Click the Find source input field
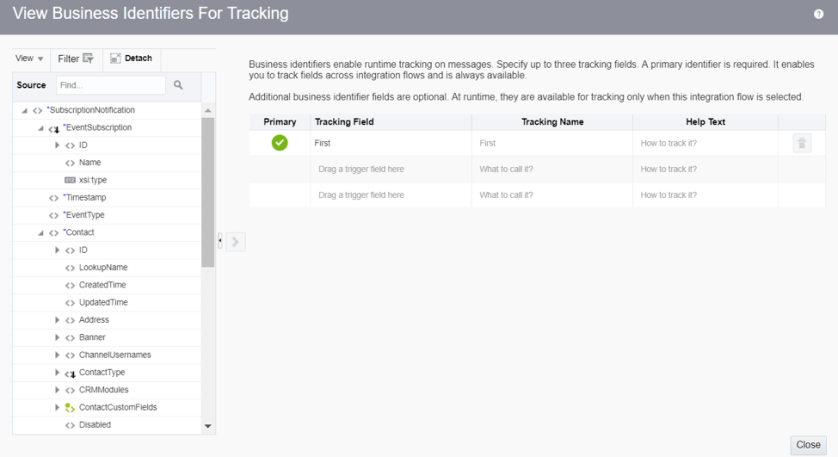This screenshot has height=457, width=838. pos(110,86)
